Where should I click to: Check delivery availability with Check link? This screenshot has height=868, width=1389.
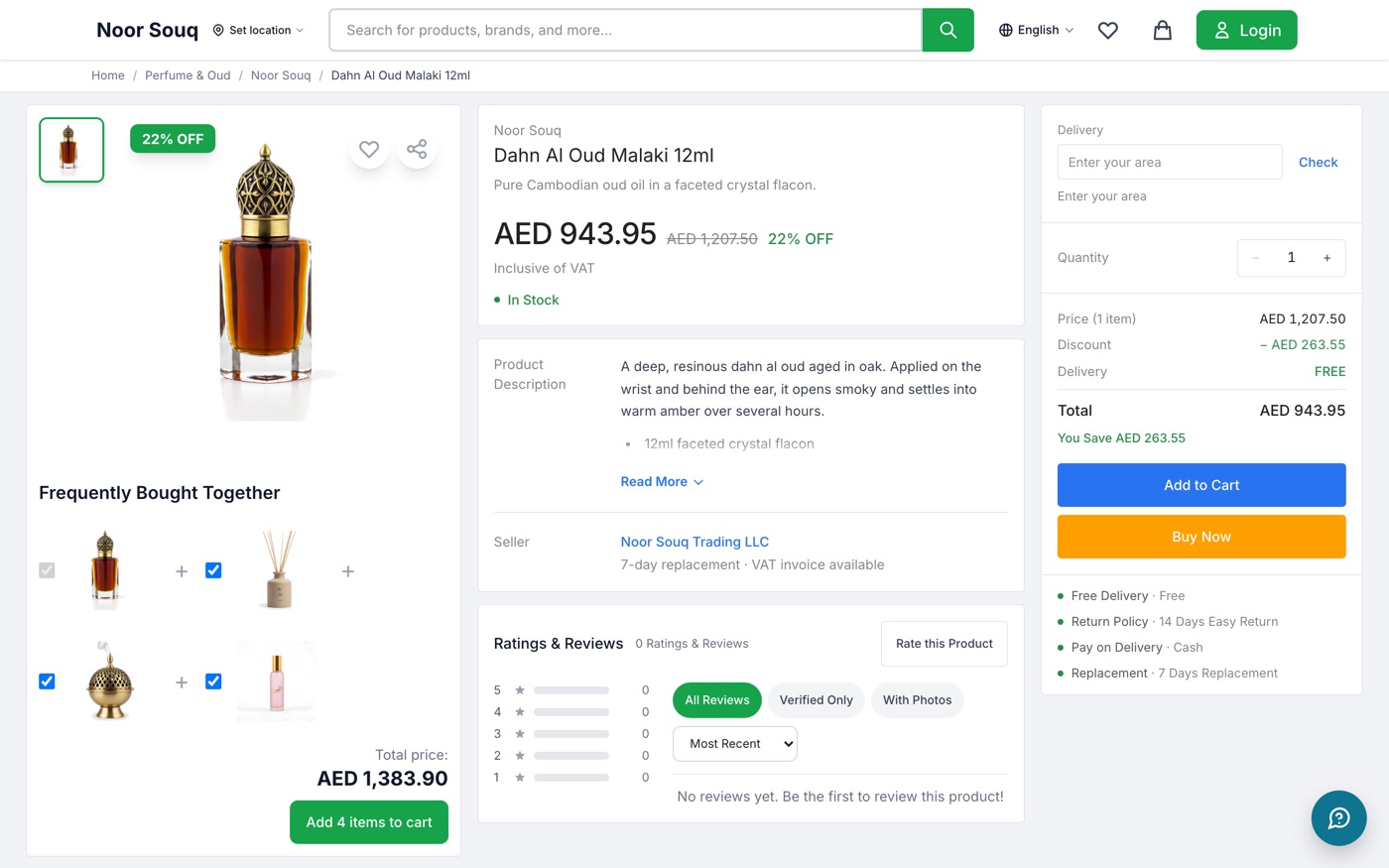(1318, 163)
